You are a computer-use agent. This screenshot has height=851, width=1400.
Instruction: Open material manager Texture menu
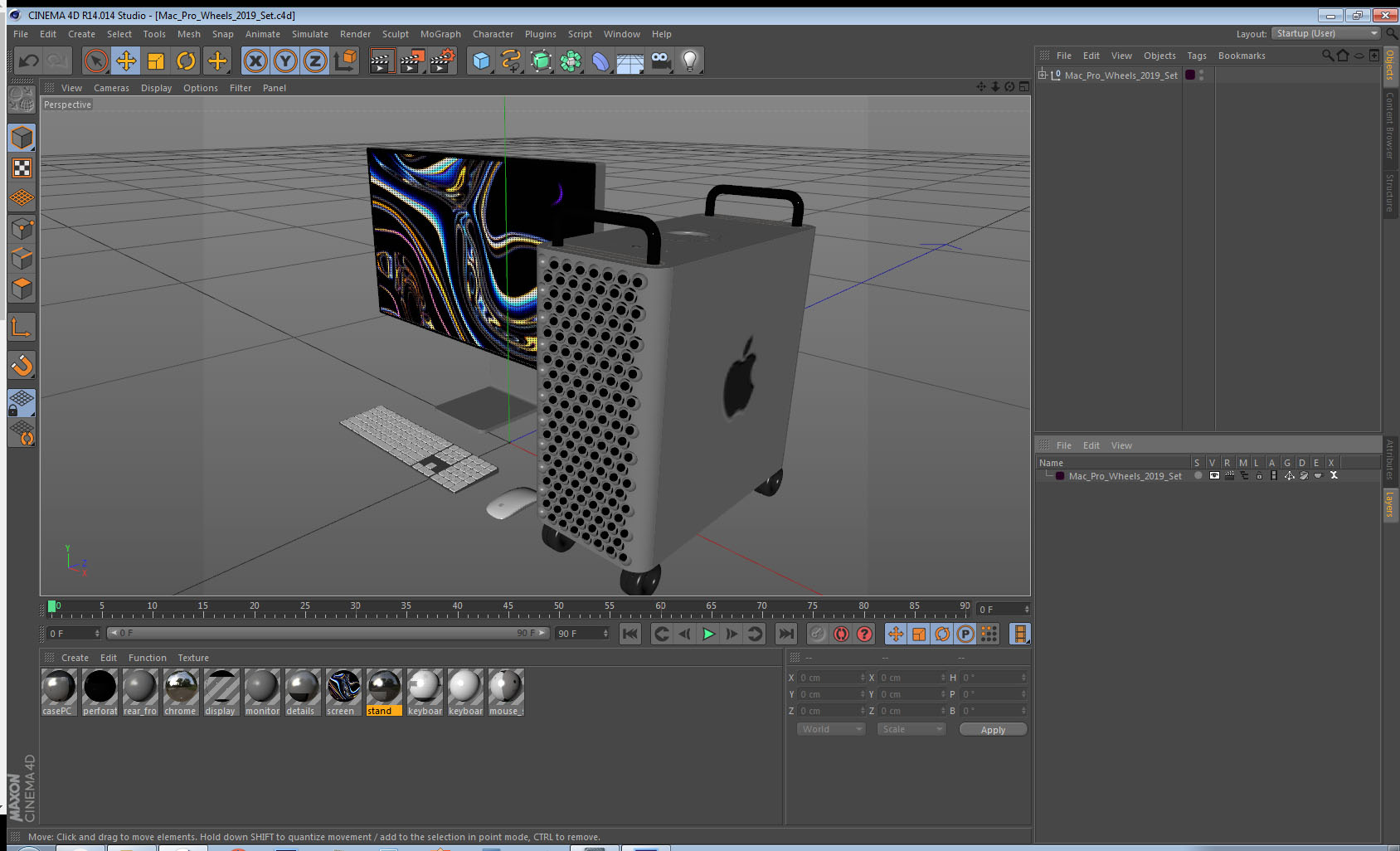193,658
